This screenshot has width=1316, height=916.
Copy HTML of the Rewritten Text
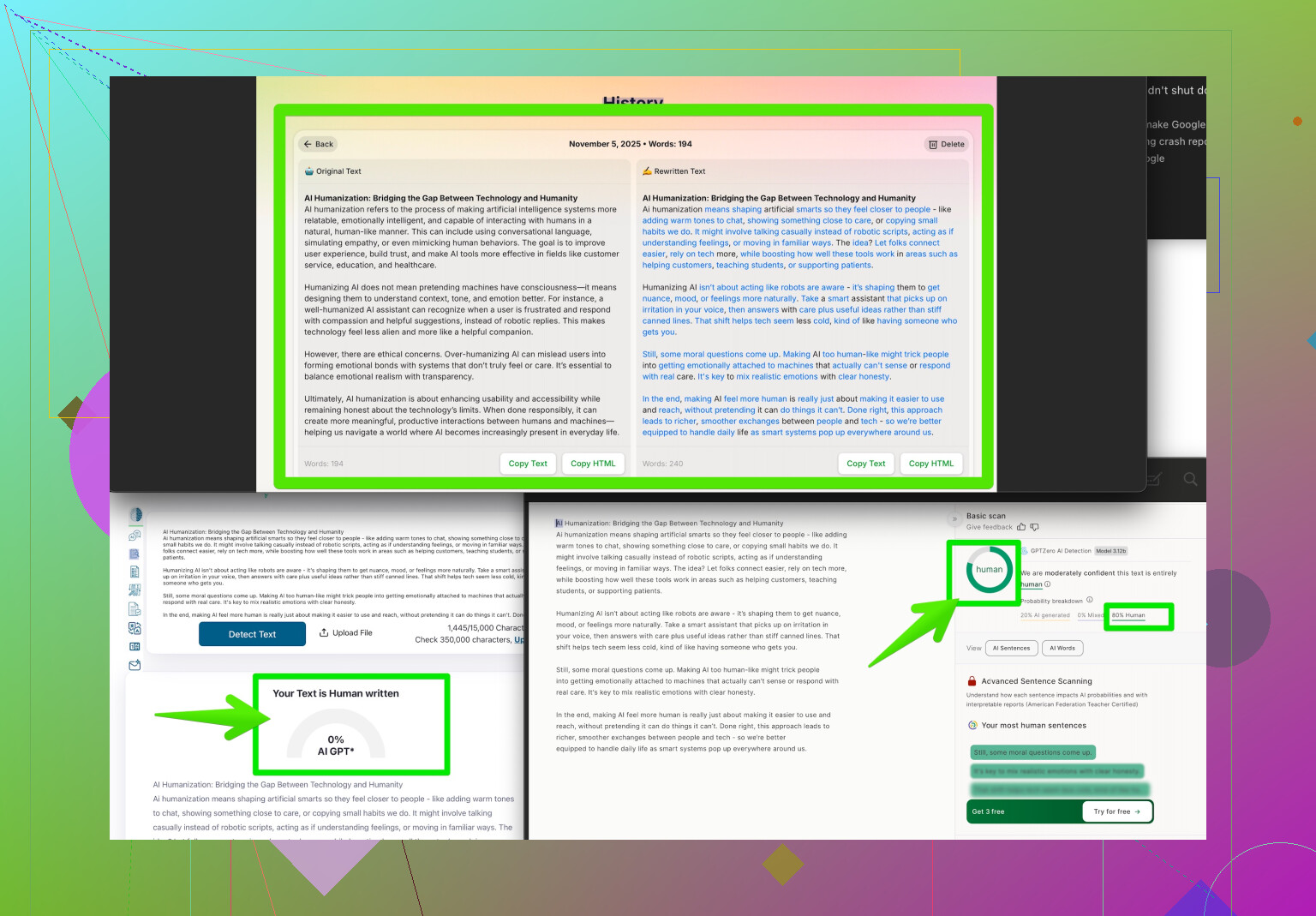930,464
